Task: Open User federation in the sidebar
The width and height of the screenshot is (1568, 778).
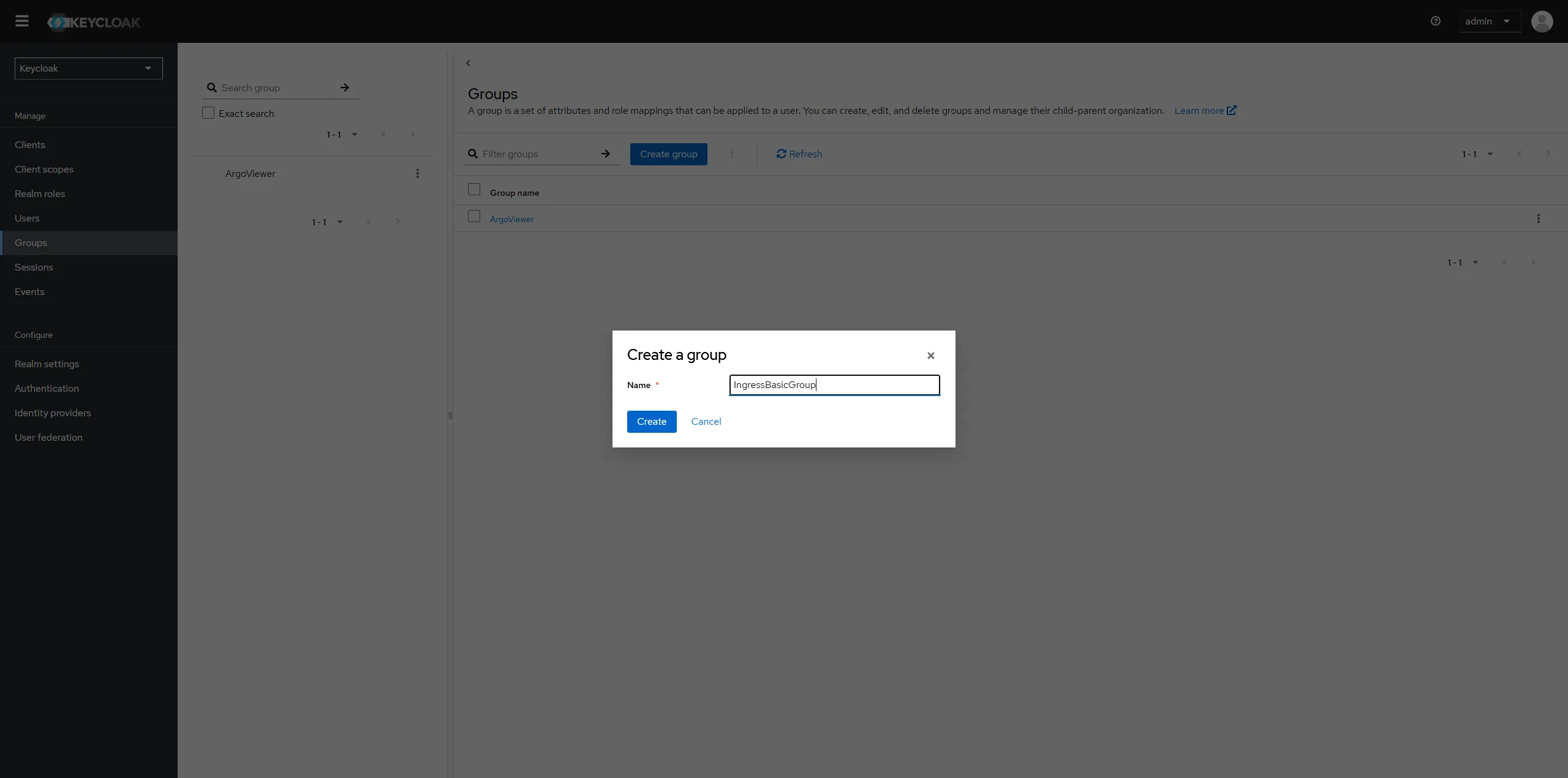Action: (x=89, y=438)
